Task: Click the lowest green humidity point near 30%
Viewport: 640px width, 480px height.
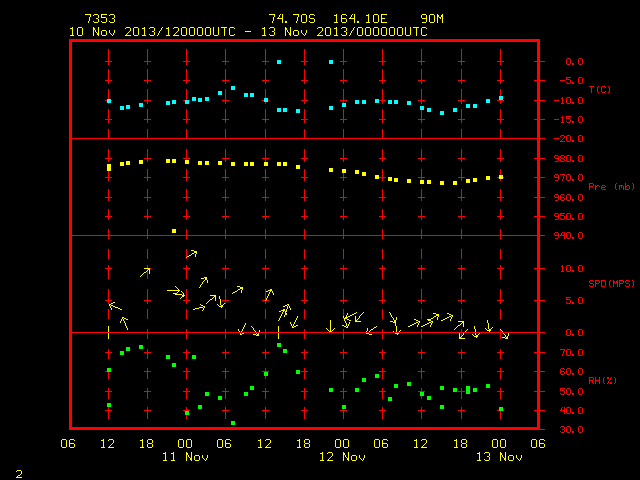Action: pyautogui.click(x=233, y=423)
